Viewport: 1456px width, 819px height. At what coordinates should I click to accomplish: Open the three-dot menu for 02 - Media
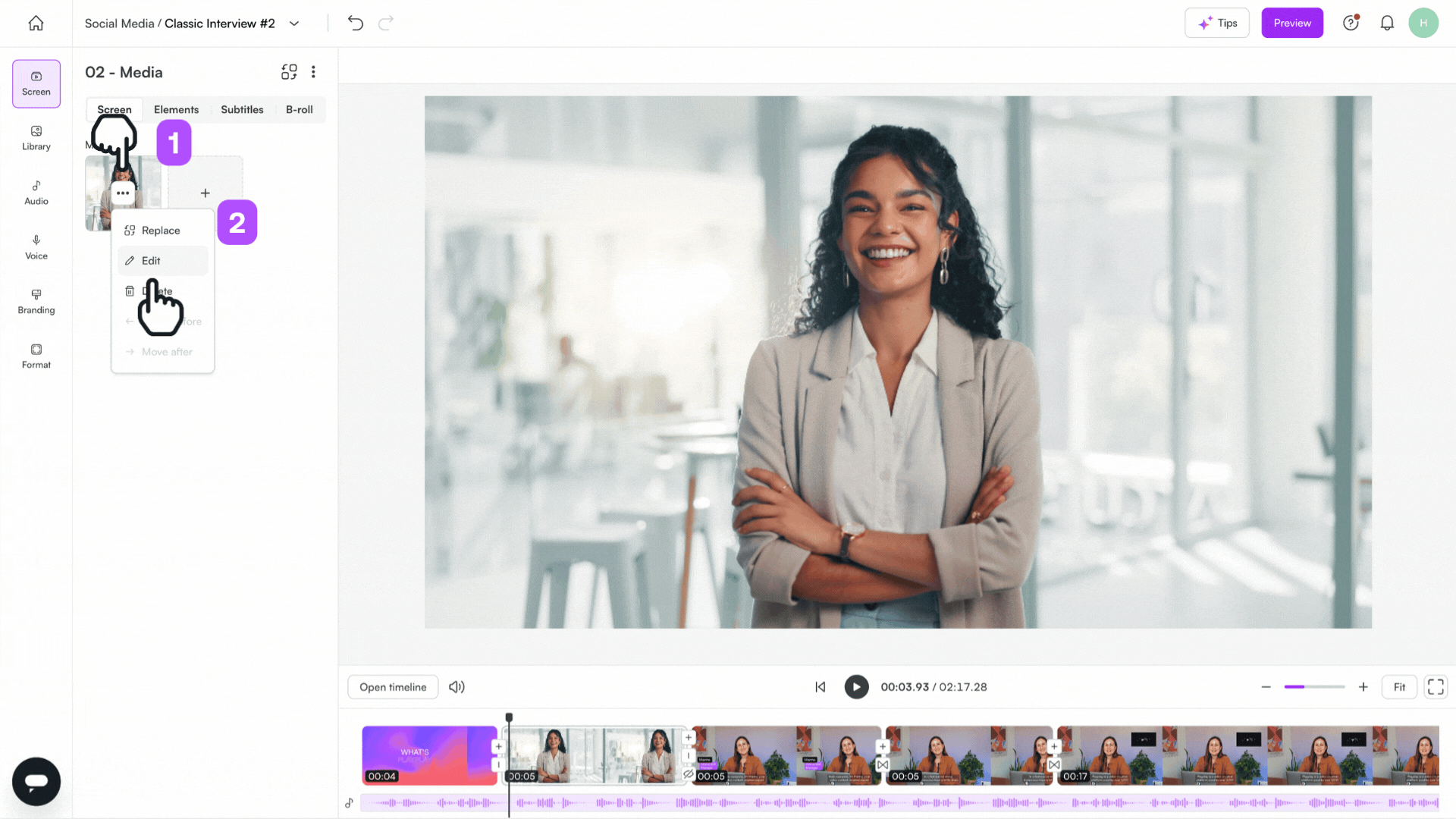coord(313,72)
